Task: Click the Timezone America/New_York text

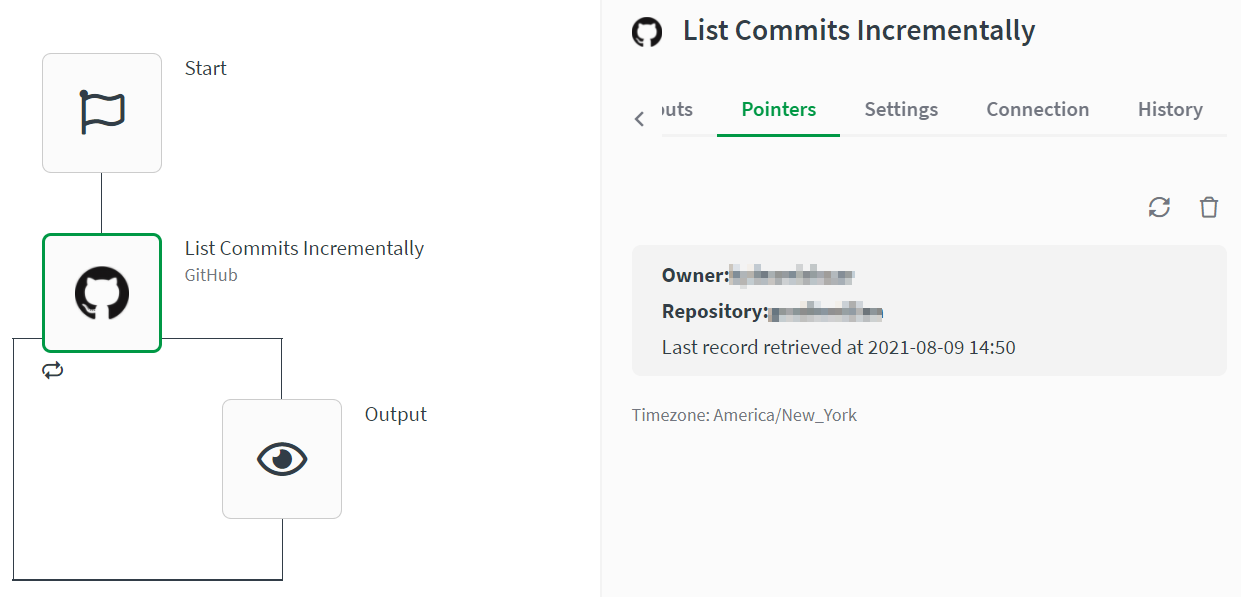Action: click(x=744, y=415)
